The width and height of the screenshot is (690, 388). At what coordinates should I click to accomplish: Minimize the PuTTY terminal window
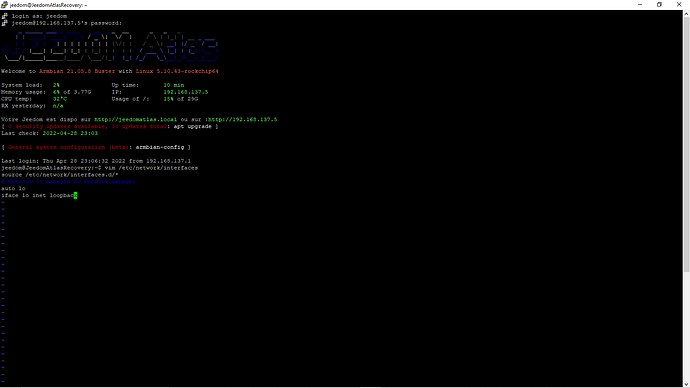click(640, 5)
